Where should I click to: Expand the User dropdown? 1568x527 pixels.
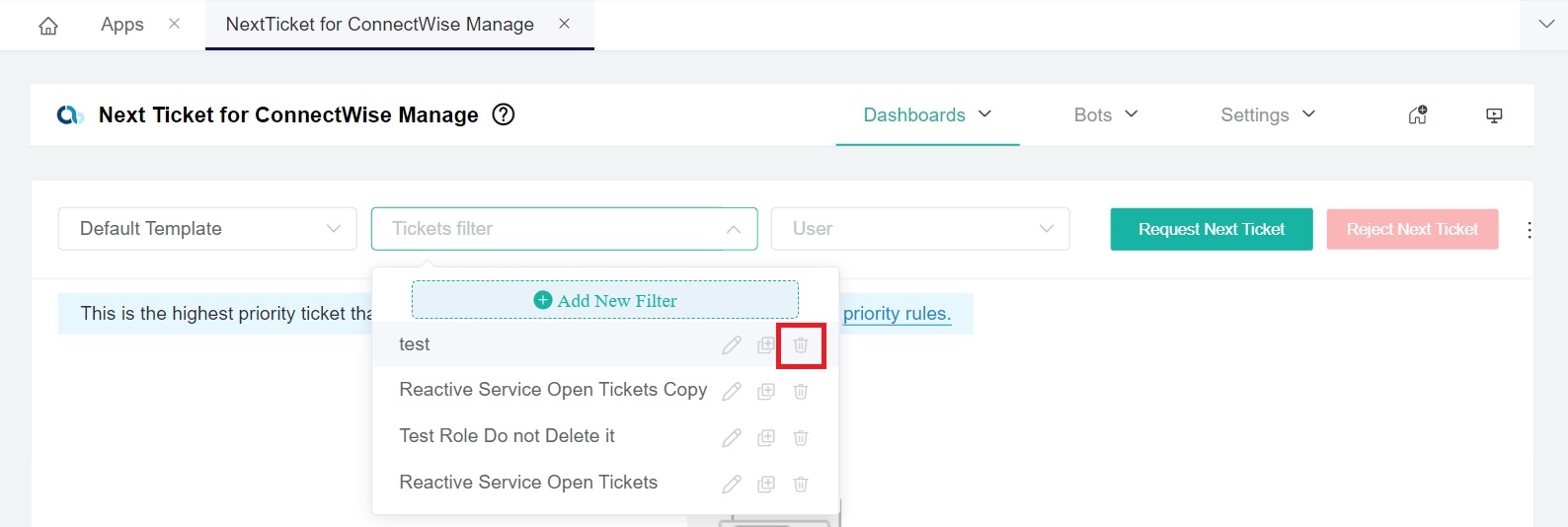pos(920,229)
